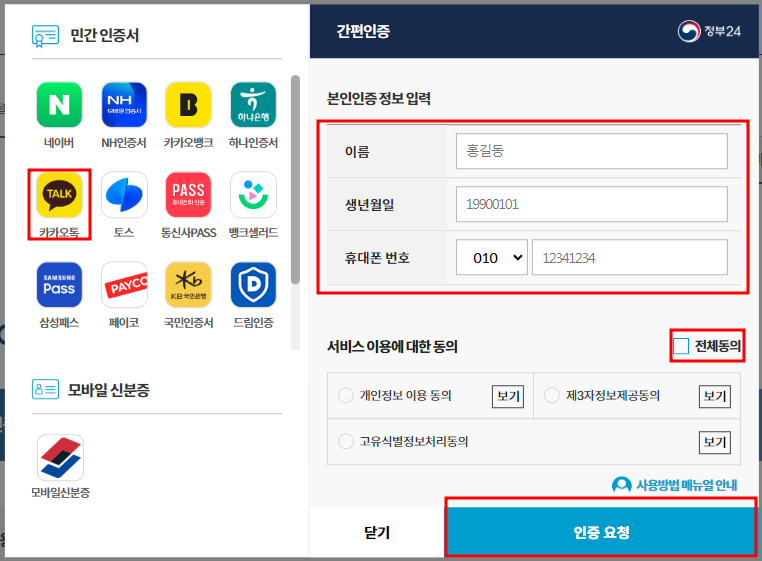This screenshot has width=762, height=561.
Task: Select the KB 국민인증서 icon
Action: (x=189, y=285)
